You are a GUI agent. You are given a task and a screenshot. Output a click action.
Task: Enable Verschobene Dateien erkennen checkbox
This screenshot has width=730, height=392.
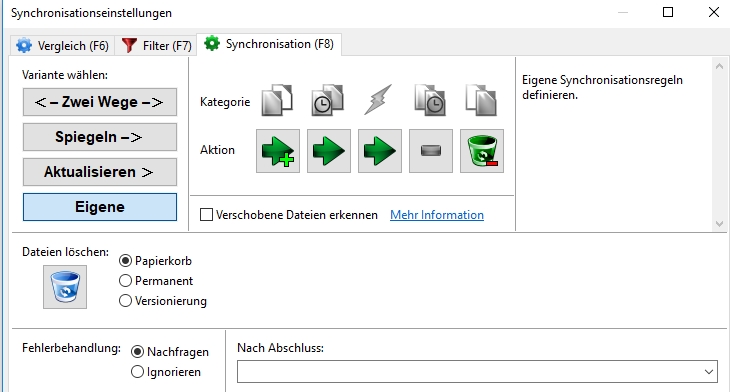(206, 215)
